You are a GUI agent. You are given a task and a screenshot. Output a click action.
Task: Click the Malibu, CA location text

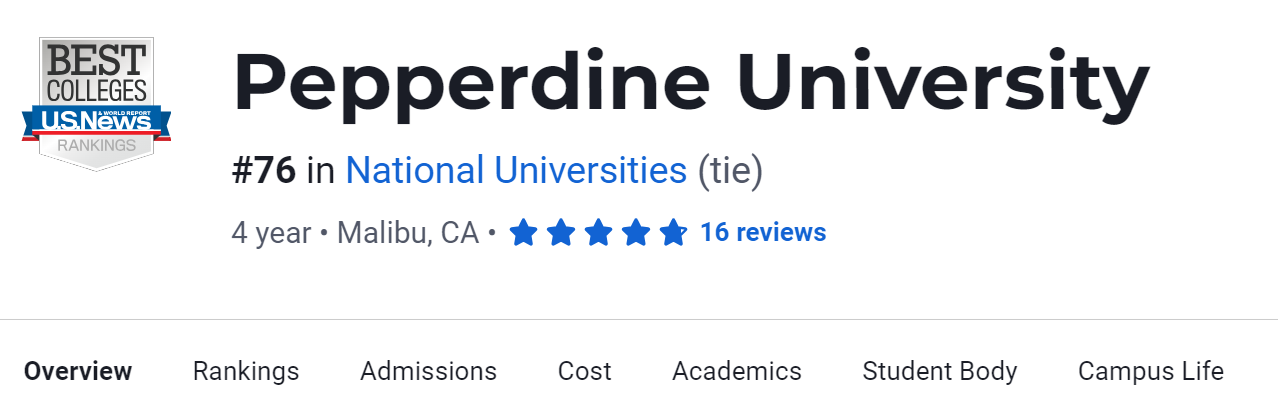[408, 233]
